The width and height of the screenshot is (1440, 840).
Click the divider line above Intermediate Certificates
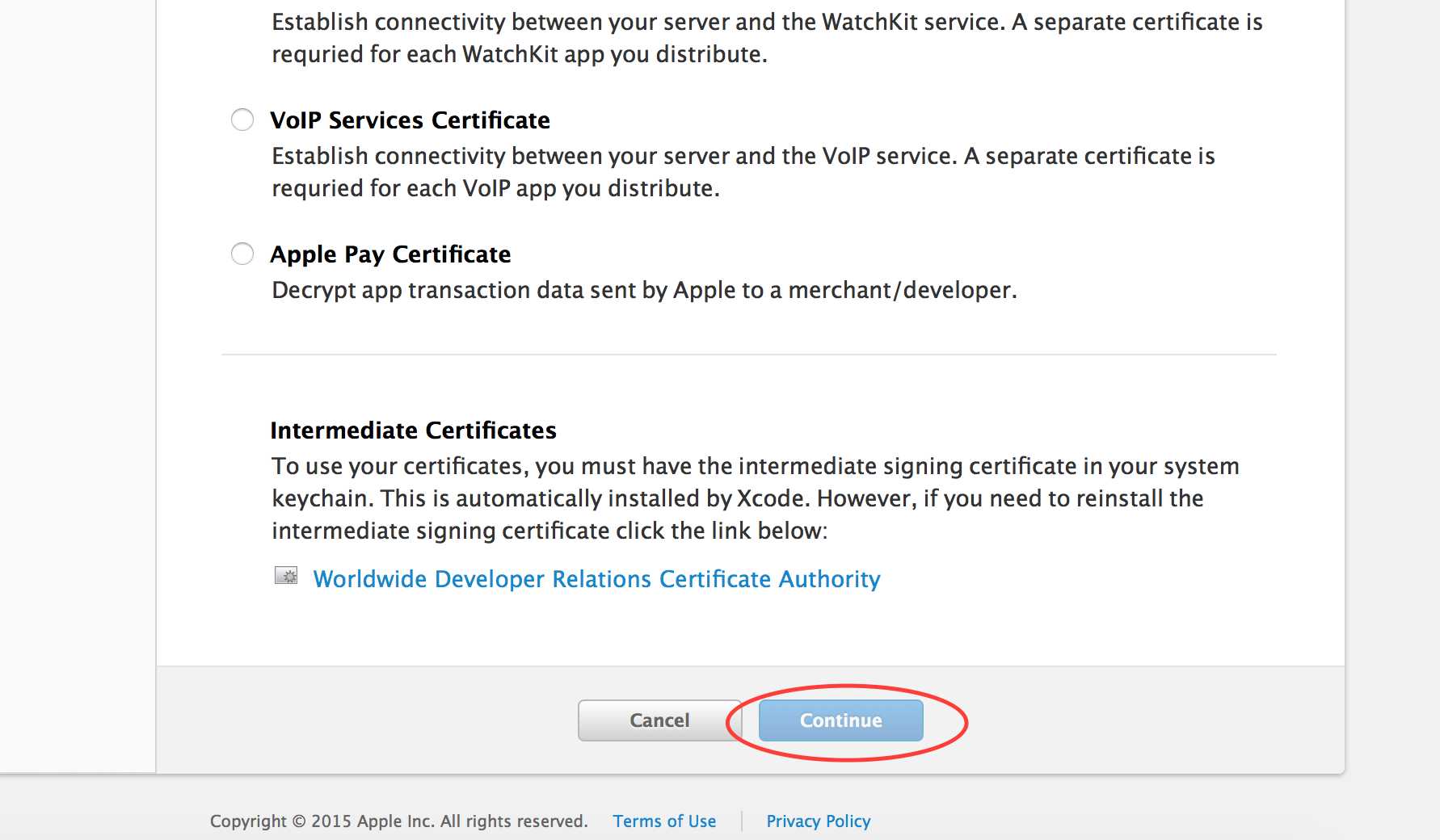tap(748, 355)
